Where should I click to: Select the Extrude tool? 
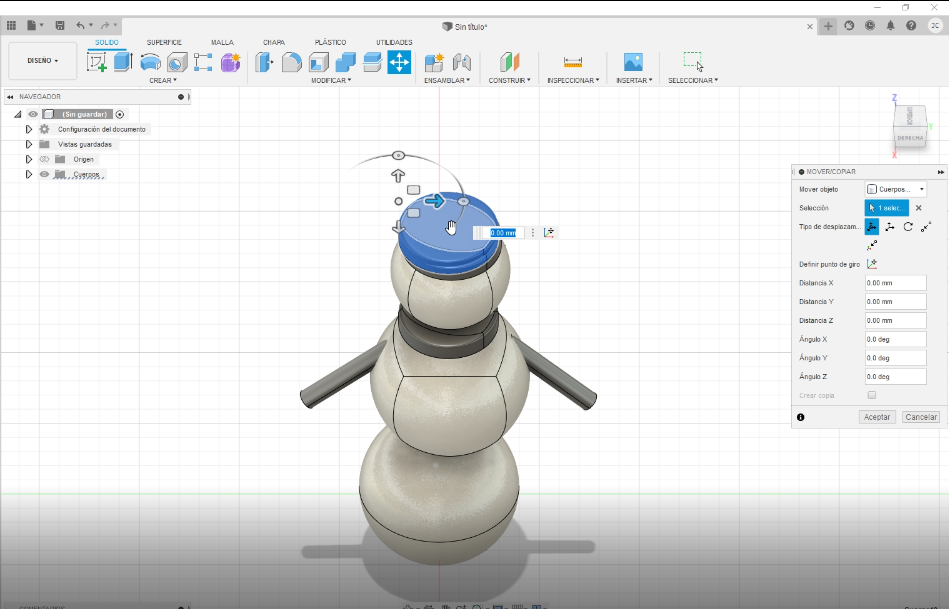(123, 62)
